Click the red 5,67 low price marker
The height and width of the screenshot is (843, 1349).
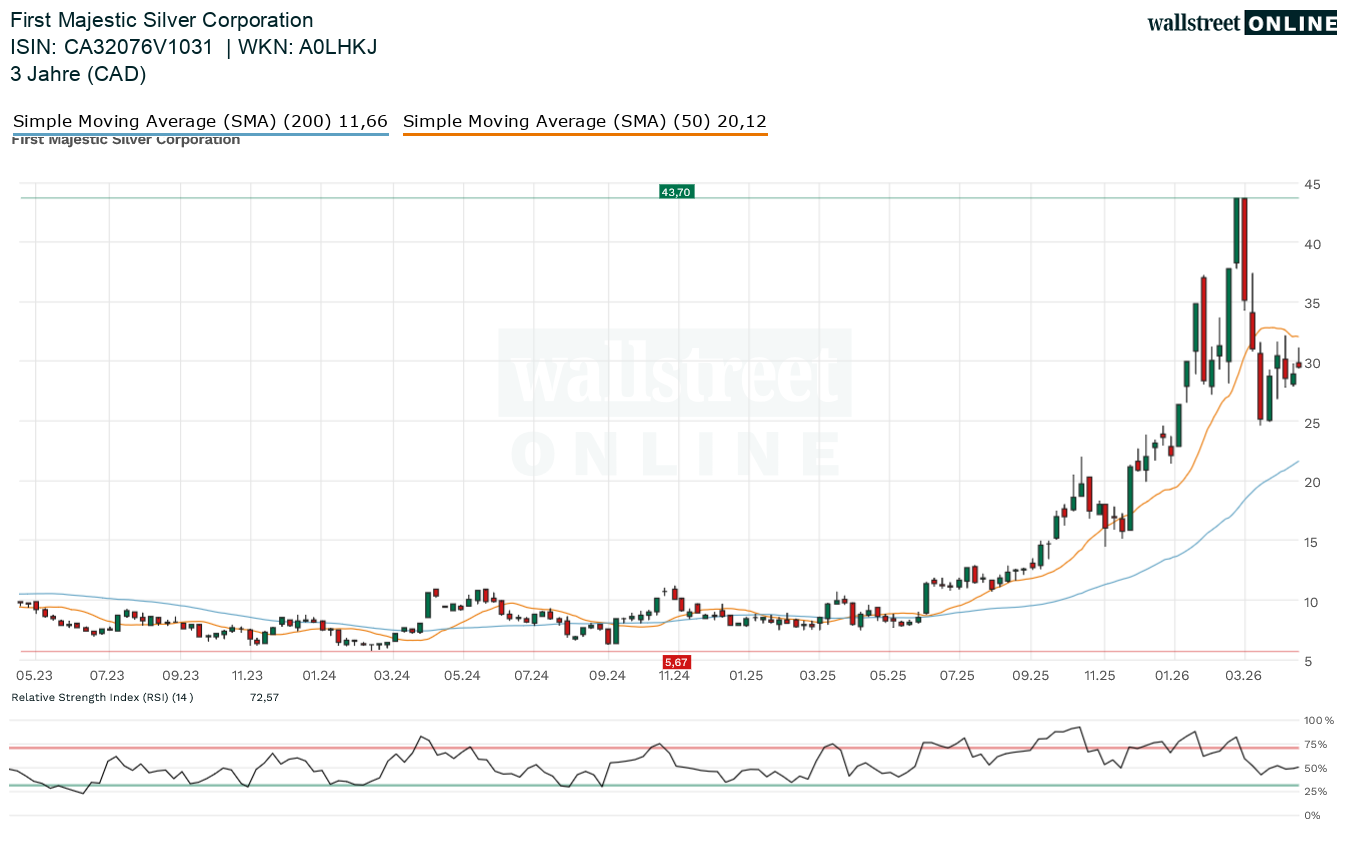676,662
